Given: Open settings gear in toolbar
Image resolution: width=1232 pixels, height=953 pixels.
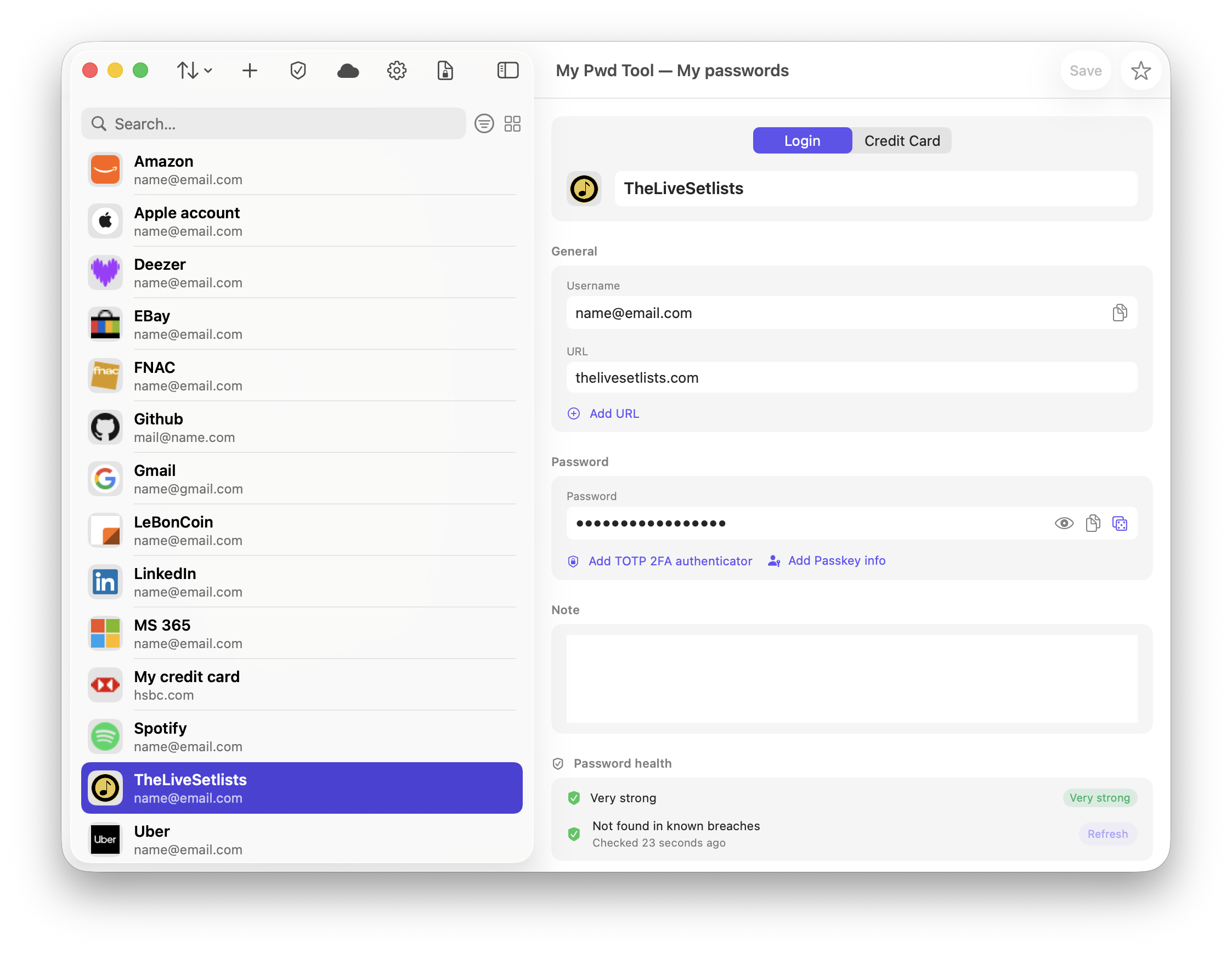Looking at the screenshot, I should [397, 71].
